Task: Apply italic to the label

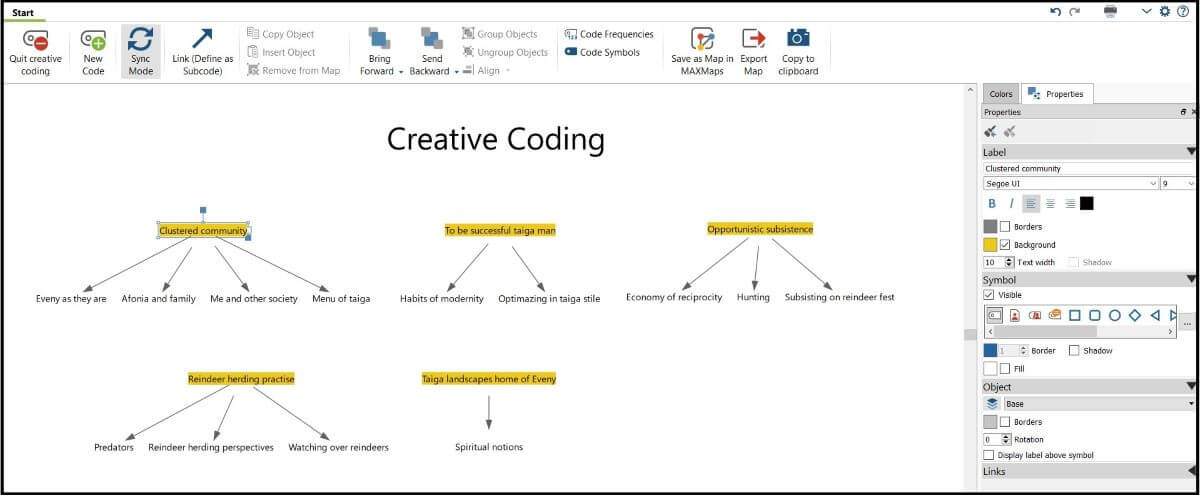Action: pyautogui.click(x=1011, y=203)
